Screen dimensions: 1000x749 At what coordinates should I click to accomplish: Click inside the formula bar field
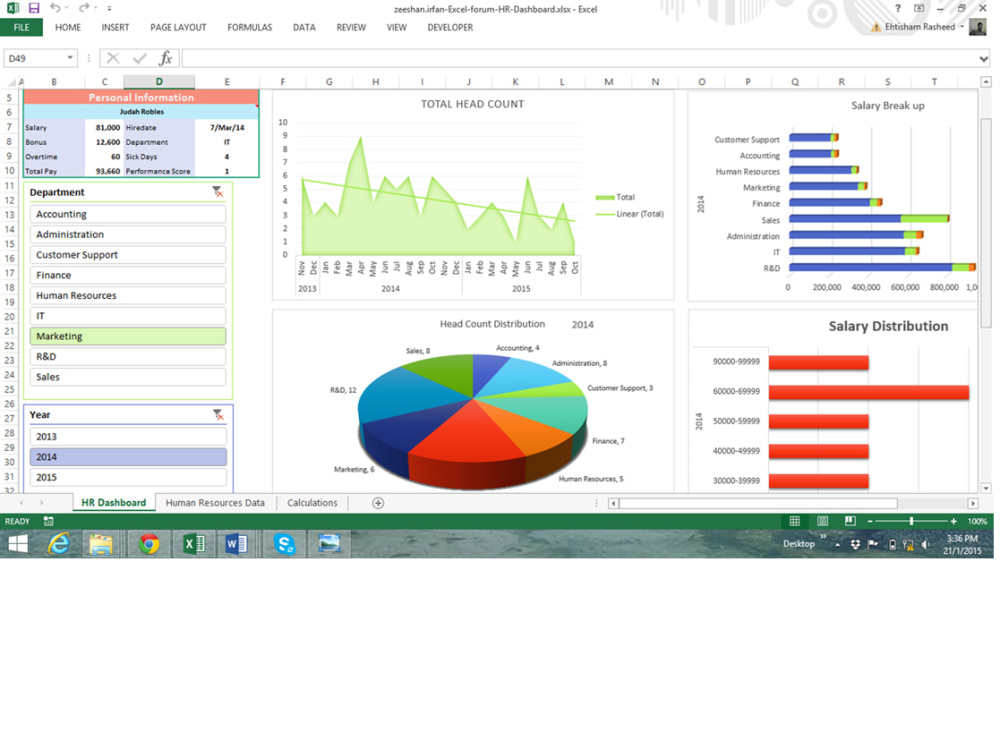[580, 58]
